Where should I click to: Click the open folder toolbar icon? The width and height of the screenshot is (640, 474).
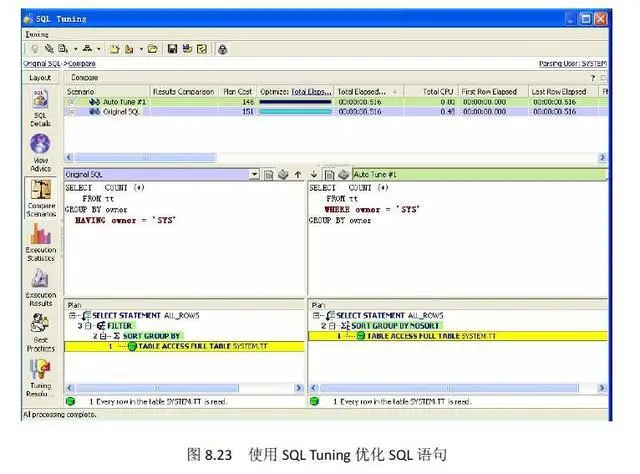click(153, 49)
